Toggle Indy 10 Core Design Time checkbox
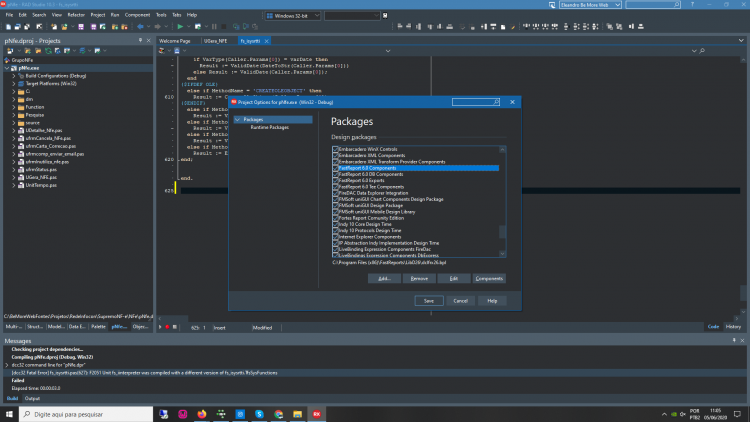The image size is (750, 422). 335,224
